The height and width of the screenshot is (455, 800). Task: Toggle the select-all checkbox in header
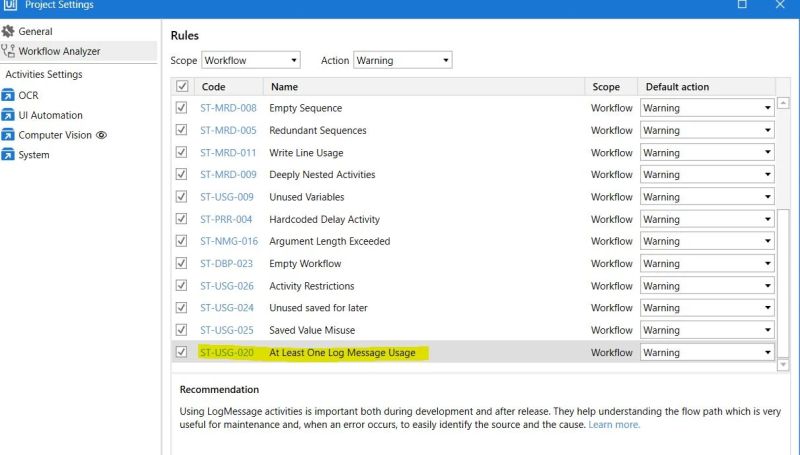[x=182, y=86]
